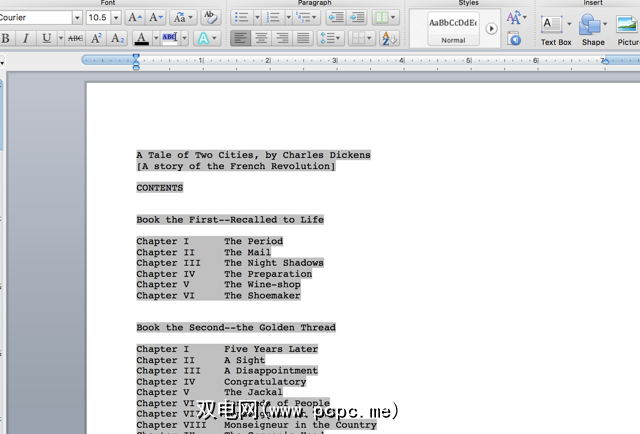640x434 pixels.
Task: Apply subscript formatting
Action: point(117,38)
